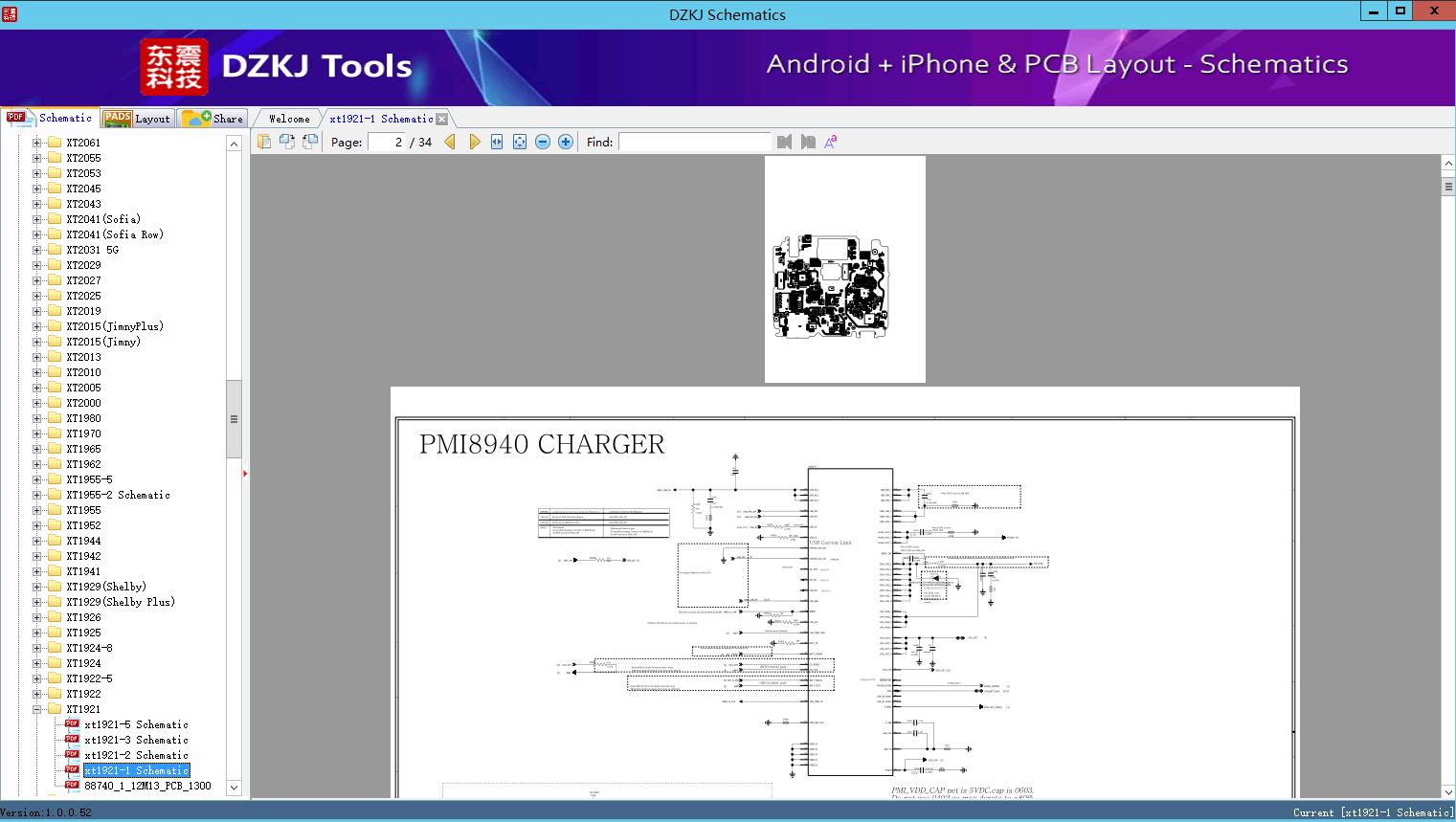The image size is (1456, 822).
Task: Select the XT2041(Sofia Row) tree item
Action: [115, 234]
